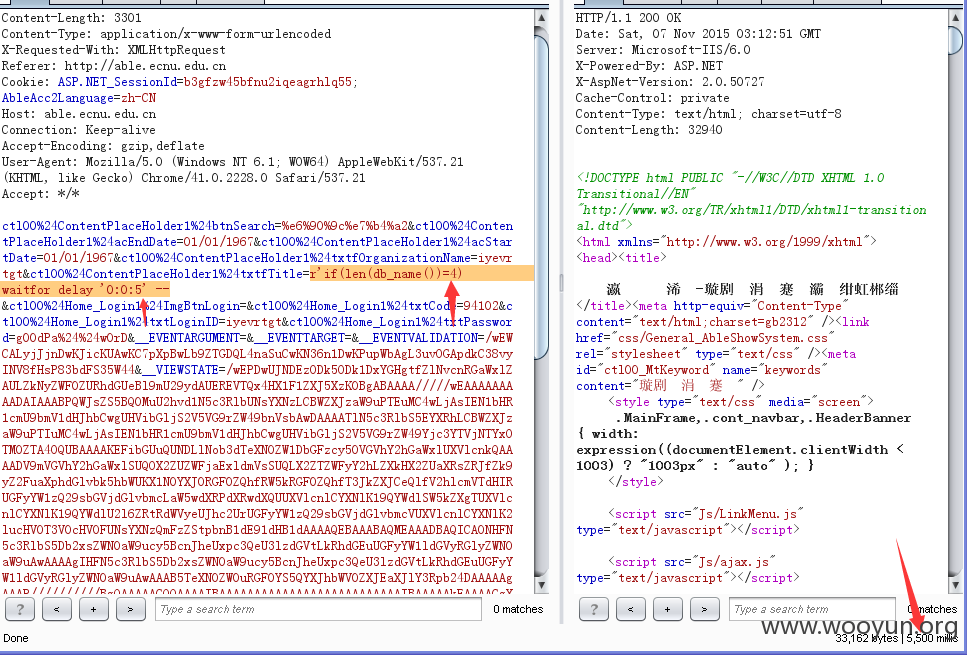Click the 'X-AspNet-Version: 2.0.50727' header
The height and width of the screenshot is (655, 967).
(x=670, y=82)
